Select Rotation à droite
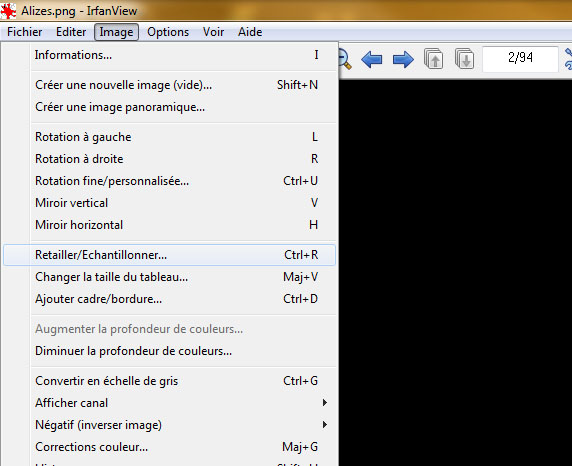Viewport: 572px width, 466px height. coord(169,159)
